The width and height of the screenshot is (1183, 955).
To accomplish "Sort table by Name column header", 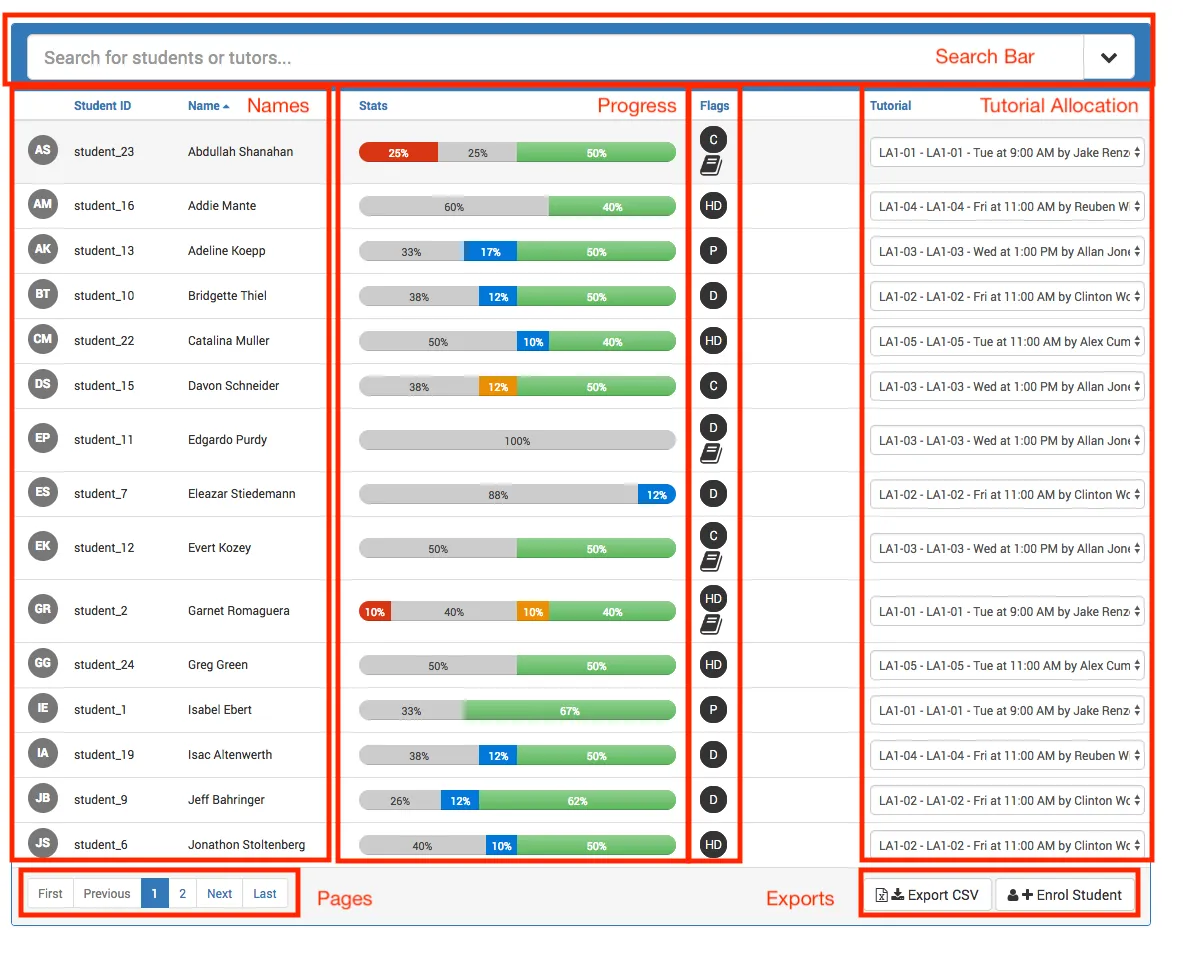I will 204,106.
